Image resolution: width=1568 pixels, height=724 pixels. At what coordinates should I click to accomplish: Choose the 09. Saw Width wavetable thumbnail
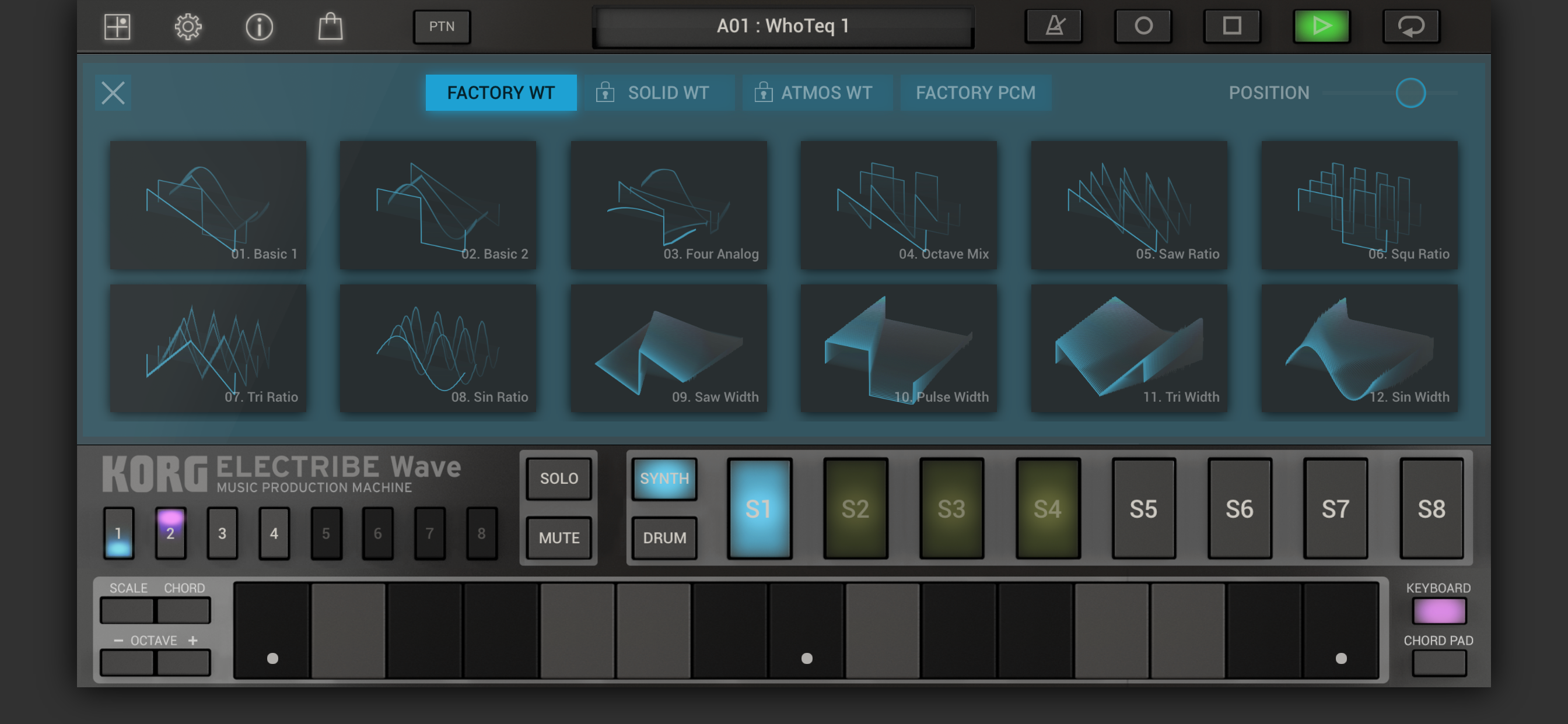click(x=668, y=349)
